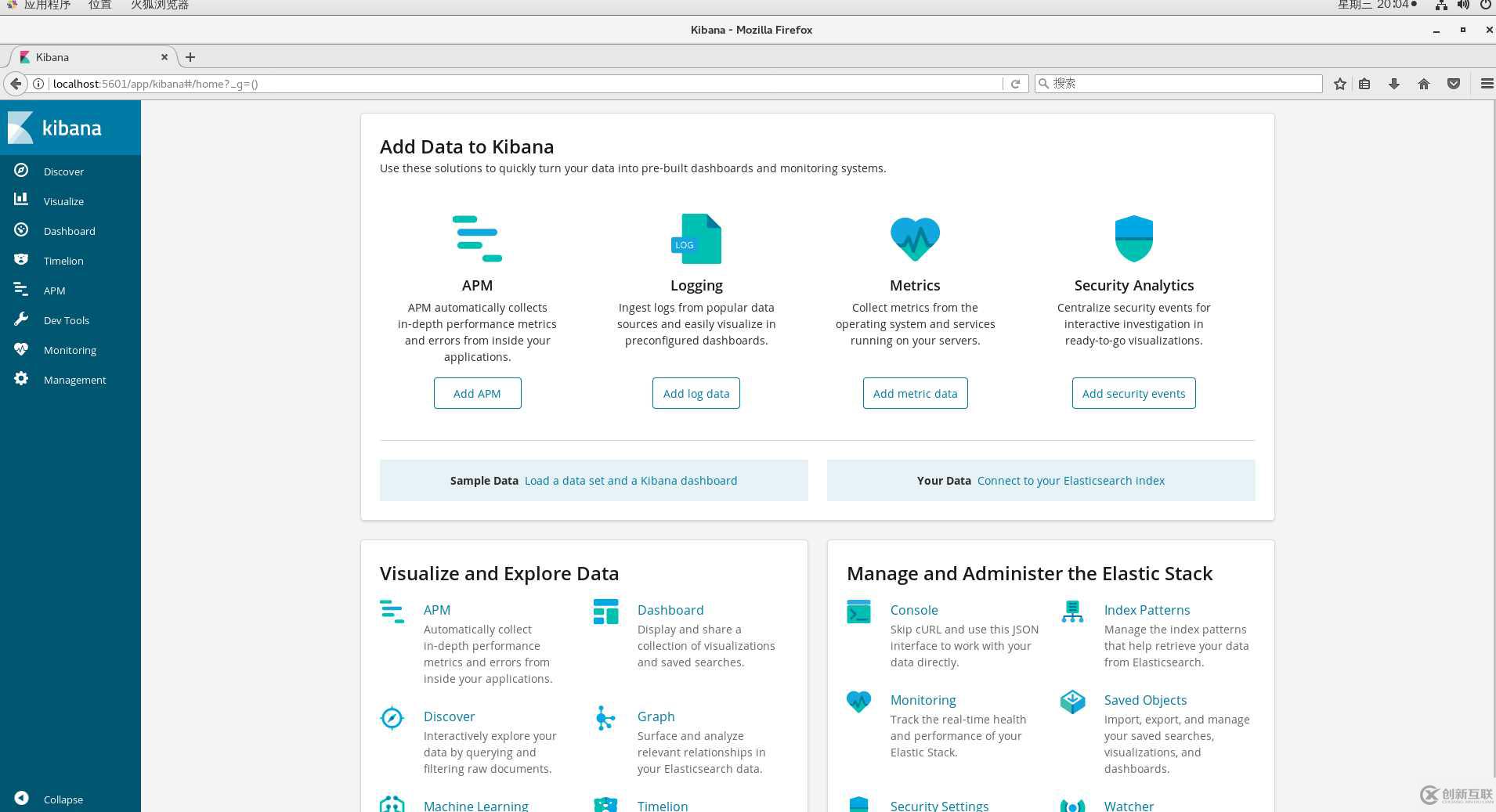This screenshot has height=812, width=1496.
Task: Open a new browser tab
Action: [x=190, y=57]
